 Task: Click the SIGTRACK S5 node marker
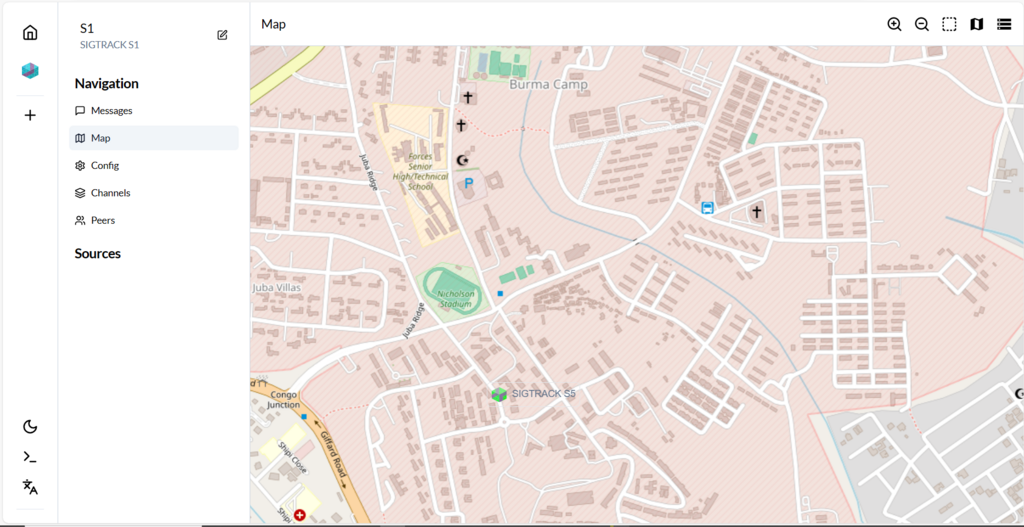coord(499,394)
